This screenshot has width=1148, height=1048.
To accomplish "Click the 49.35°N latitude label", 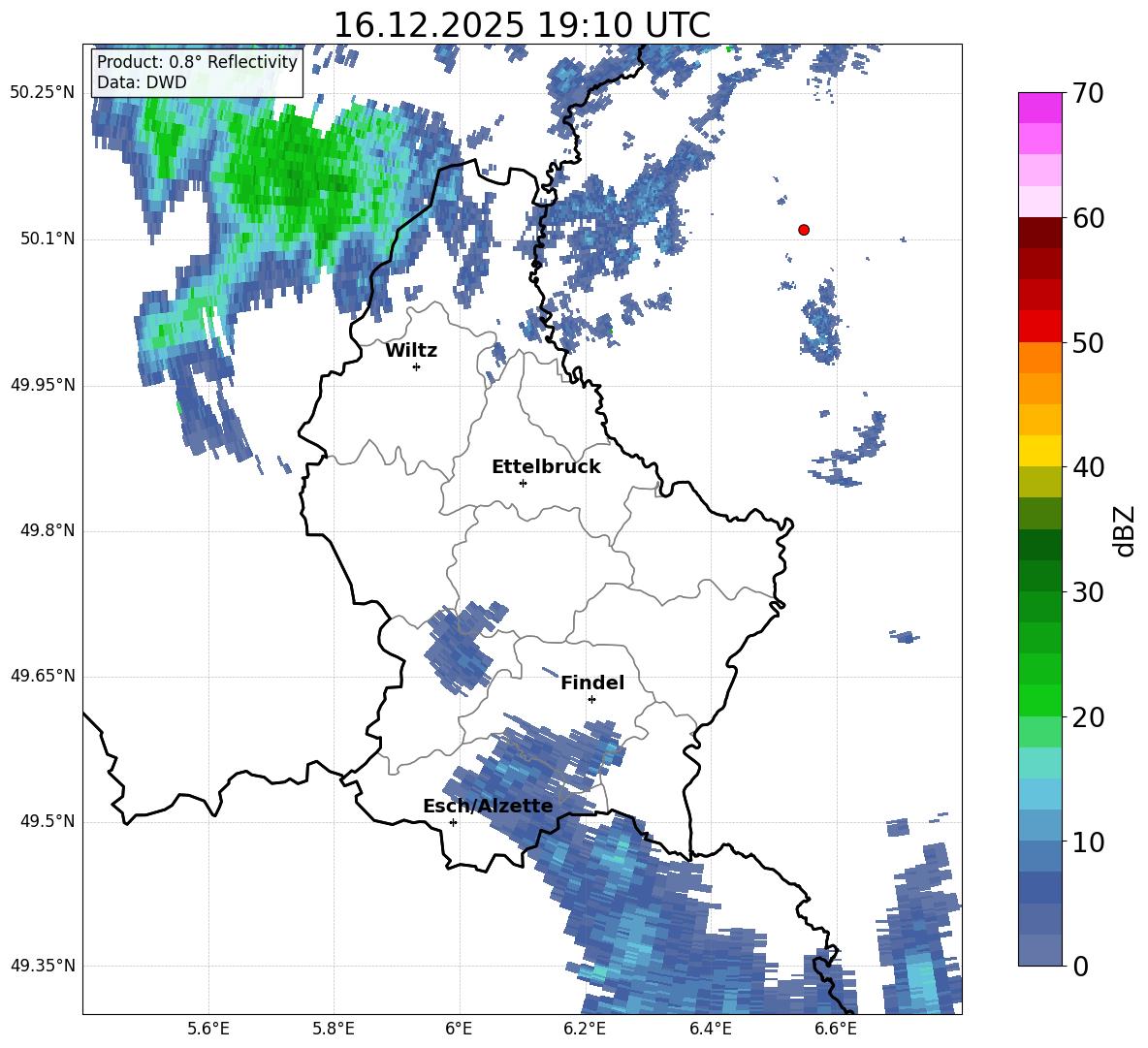I will click(43, 966).
